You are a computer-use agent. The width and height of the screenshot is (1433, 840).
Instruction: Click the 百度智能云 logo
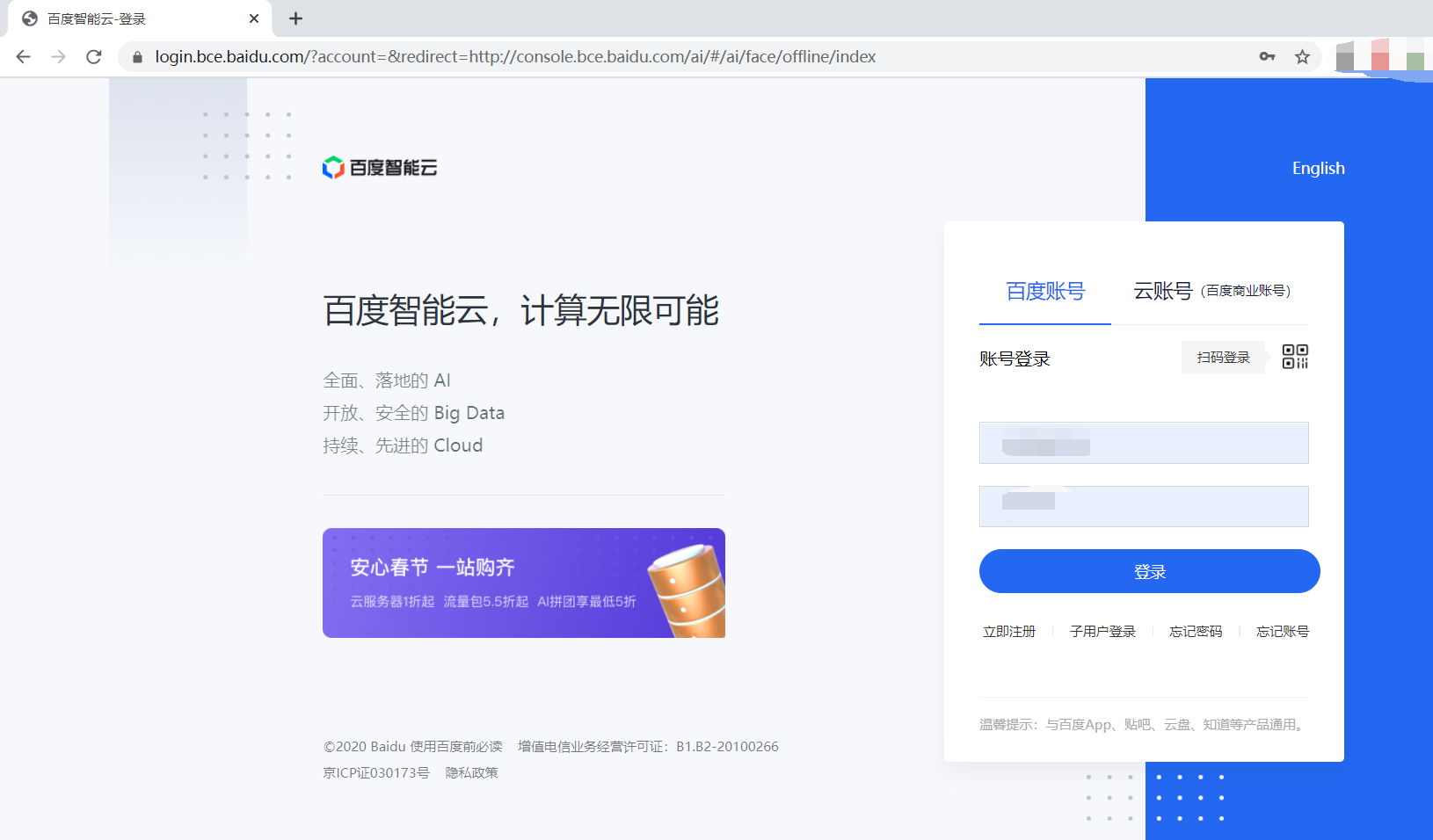pyautogui.click(x=380, y=167)
